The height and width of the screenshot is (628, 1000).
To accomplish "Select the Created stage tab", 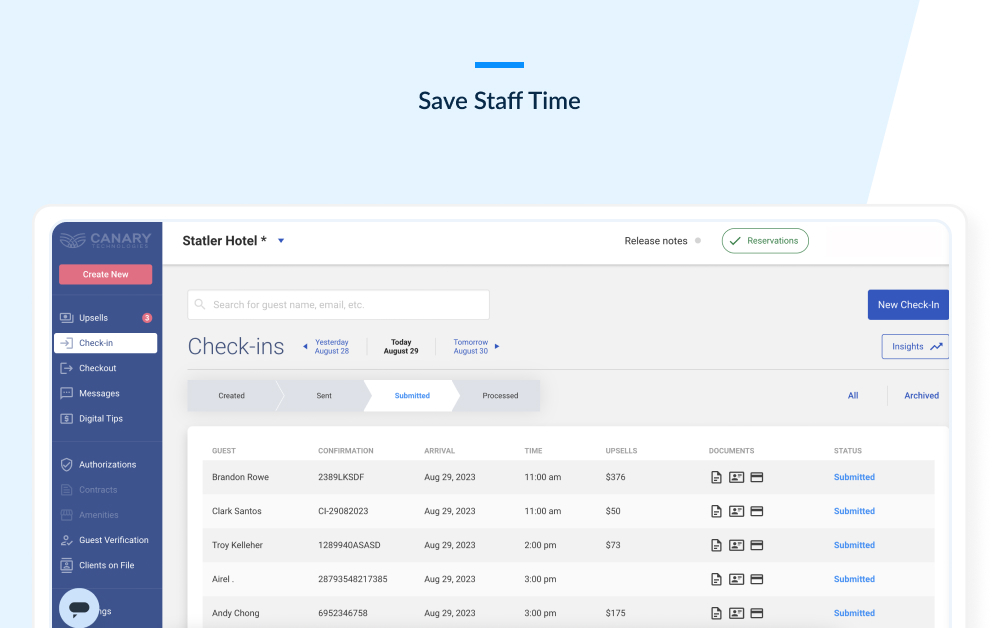I will tap(231, 396).
